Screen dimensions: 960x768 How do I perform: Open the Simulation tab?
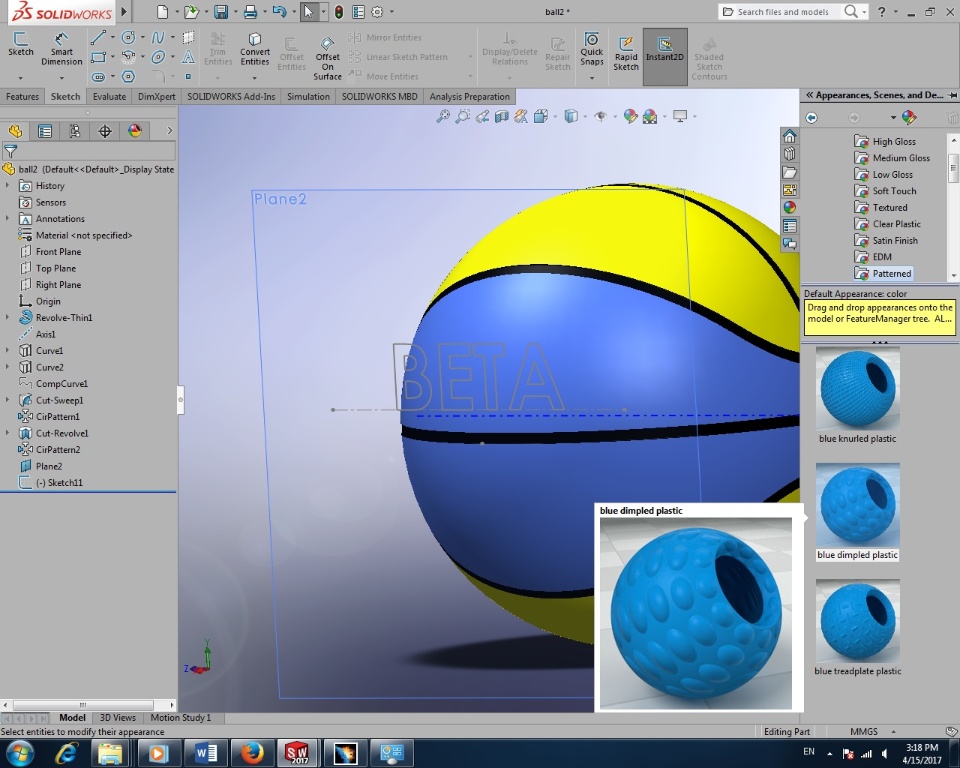[308, 97]
